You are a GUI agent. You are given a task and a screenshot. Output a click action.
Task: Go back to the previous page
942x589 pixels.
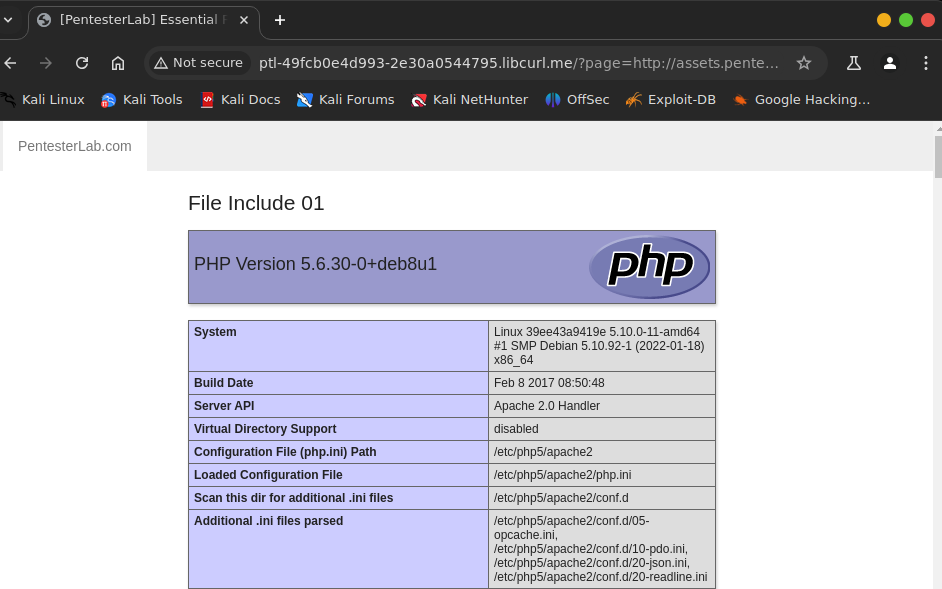coord(10,63)
